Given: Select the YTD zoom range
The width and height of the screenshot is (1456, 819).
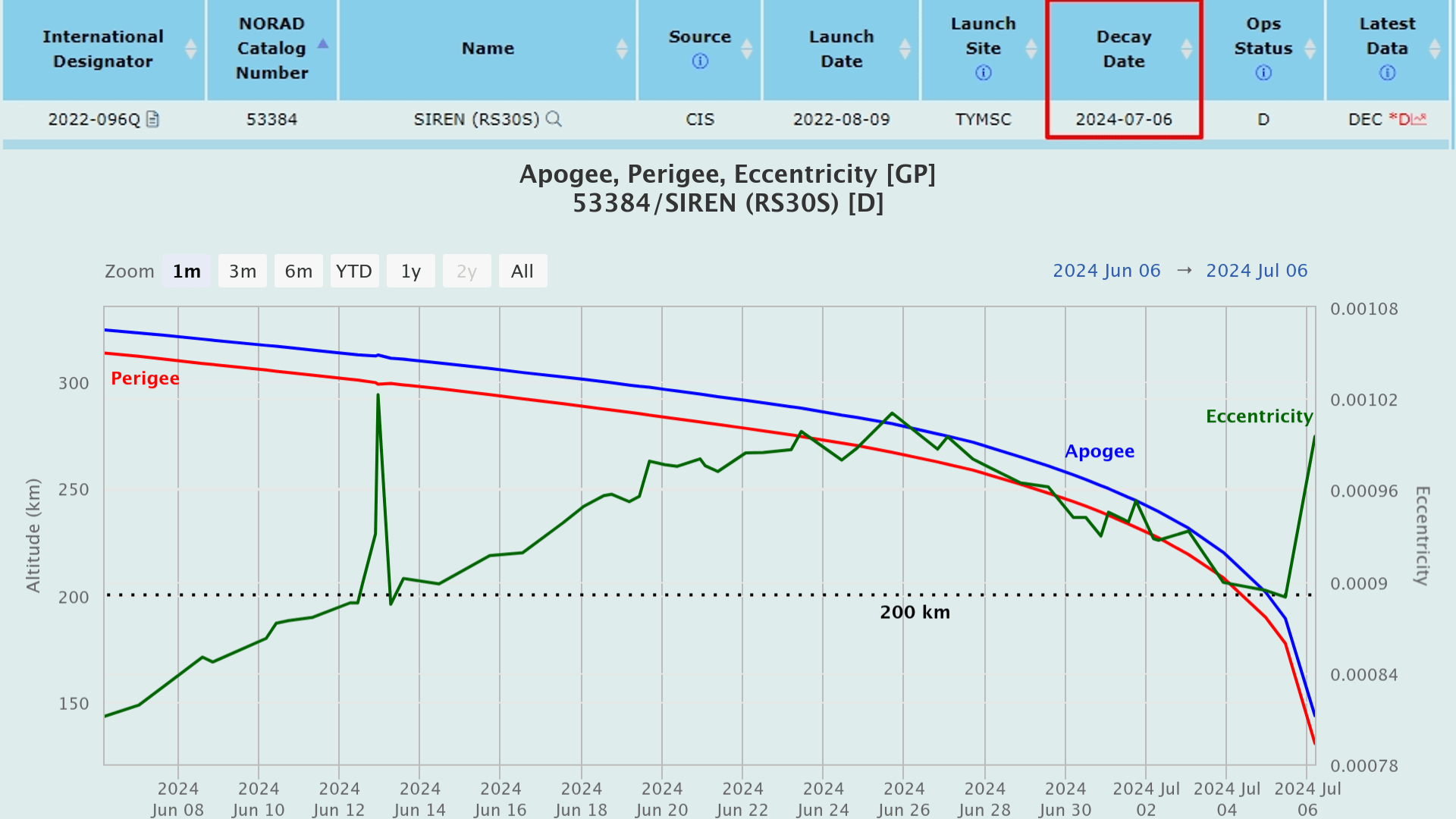Looking at the screenshot, I should [x=354, y=271].
